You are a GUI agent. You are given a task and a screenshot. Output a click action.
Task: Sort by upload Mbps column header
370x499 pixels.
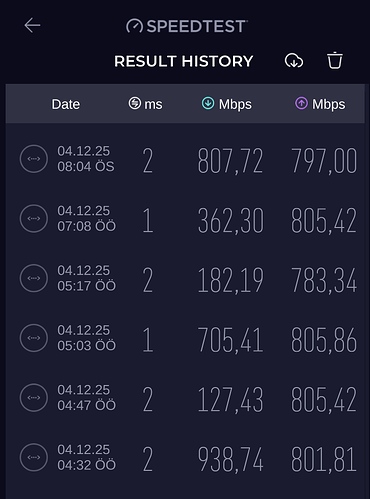(x=320, y=104)
